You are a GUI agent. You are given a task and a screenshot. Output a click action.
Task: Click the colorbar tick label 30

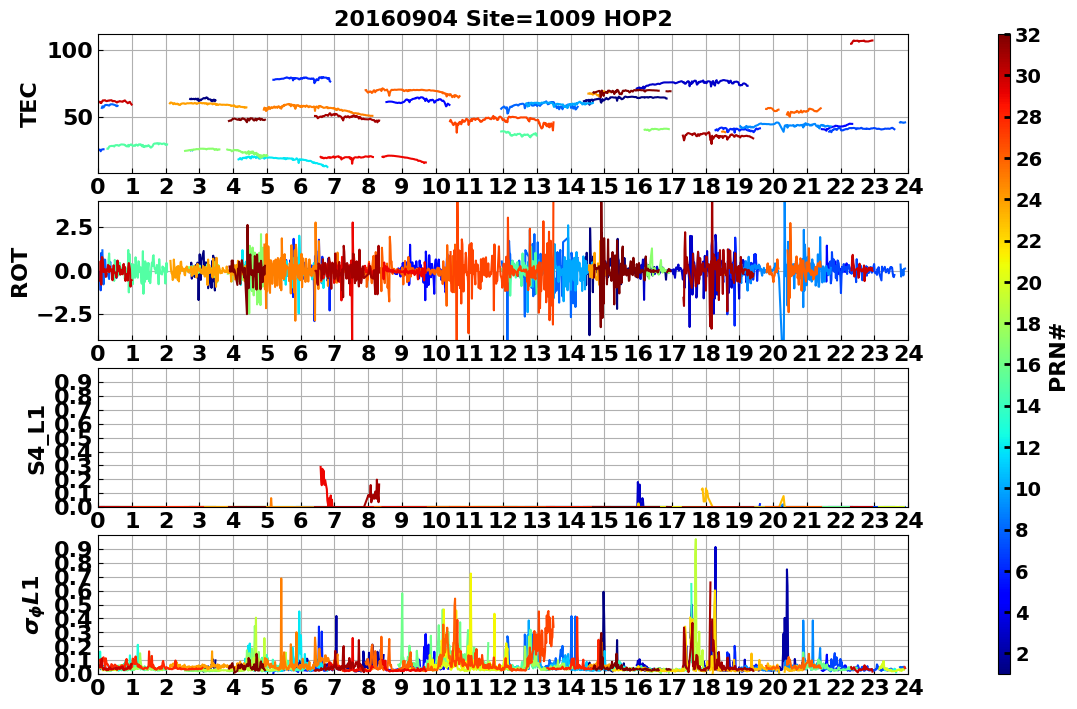(x=1028, y=76)
